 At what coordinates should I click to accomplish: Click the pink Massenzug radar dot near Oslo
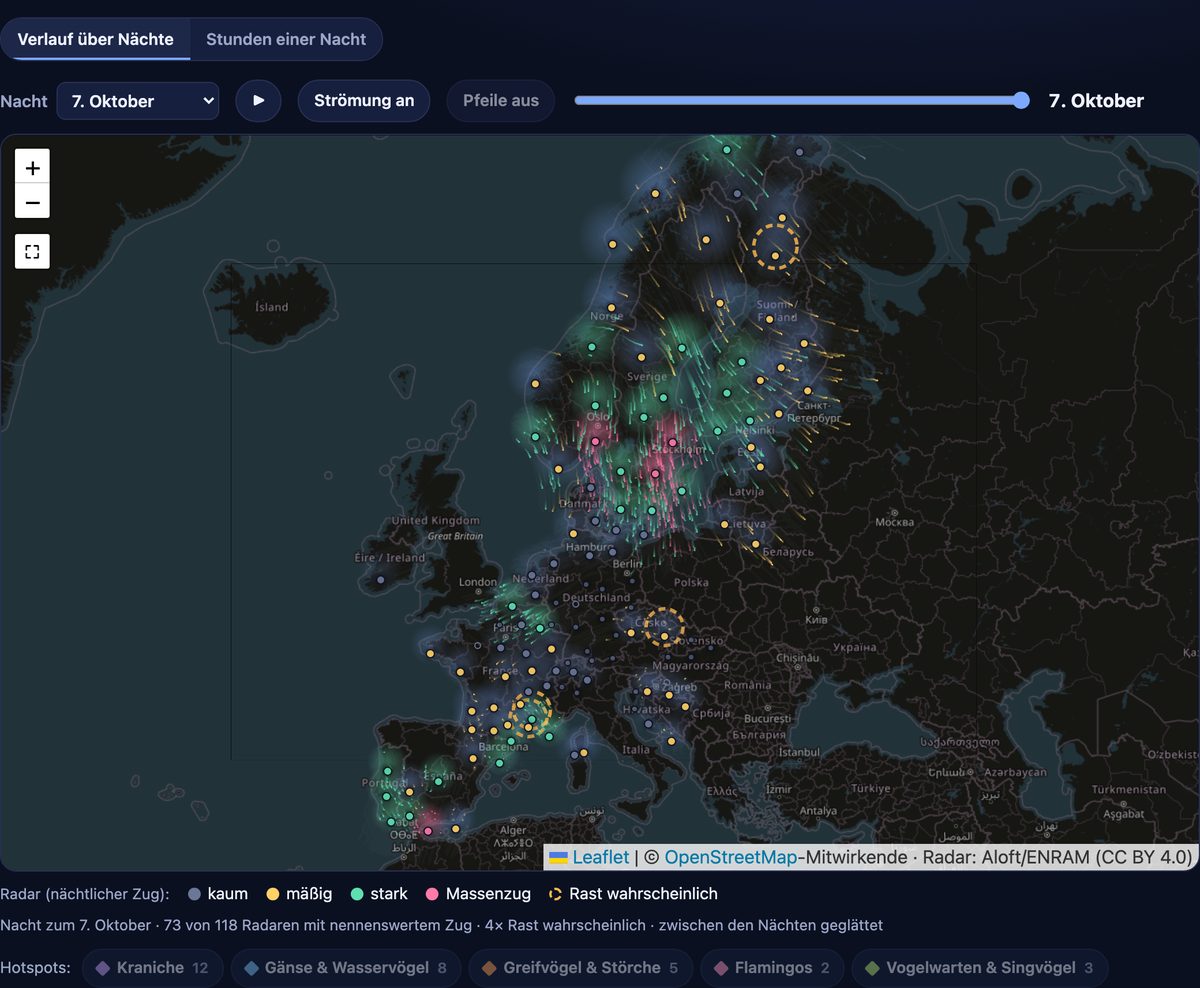click(596, 441)
